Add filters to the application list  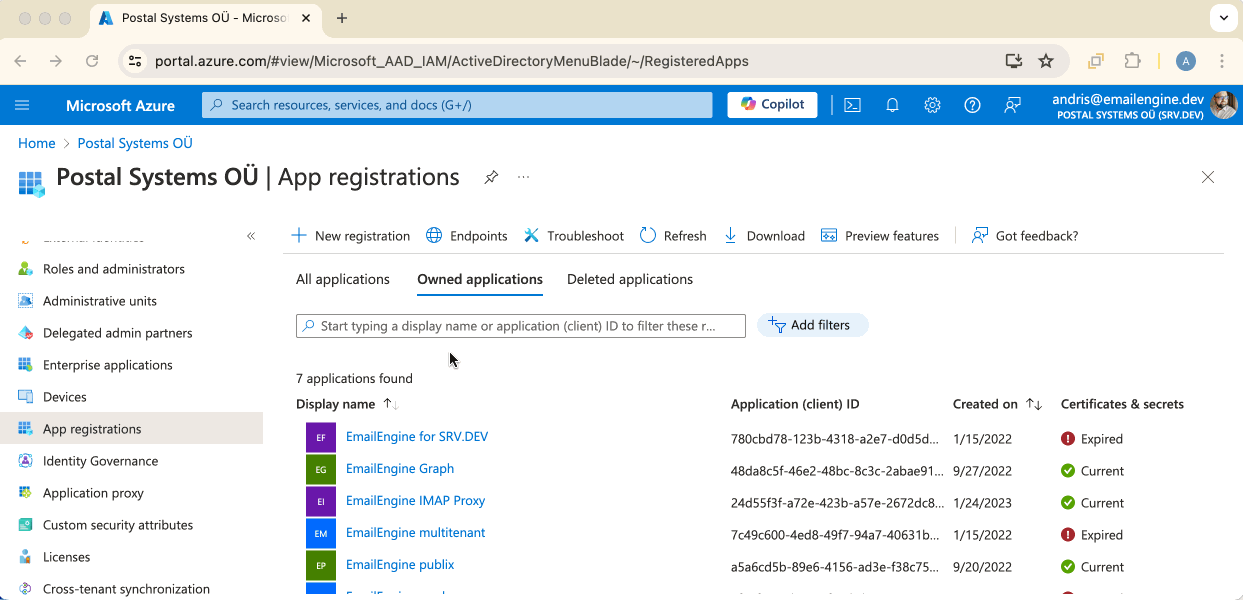[x=812, y=325]
